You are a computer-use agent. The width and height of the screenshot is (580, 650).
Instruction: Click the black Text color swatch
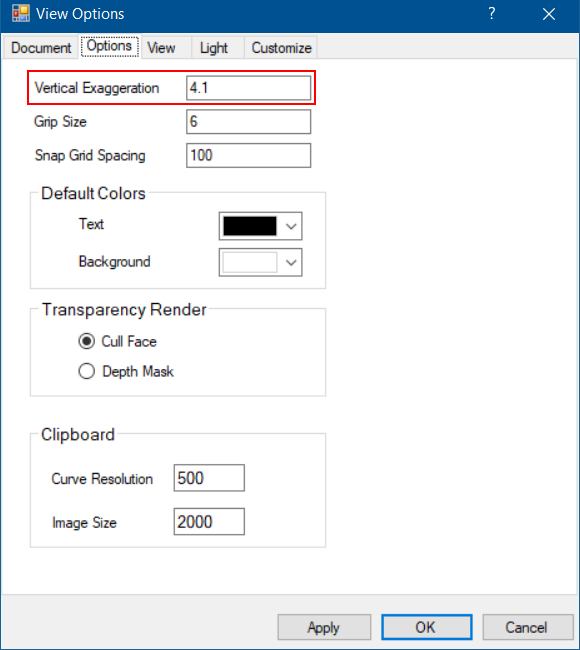[250, 226]
